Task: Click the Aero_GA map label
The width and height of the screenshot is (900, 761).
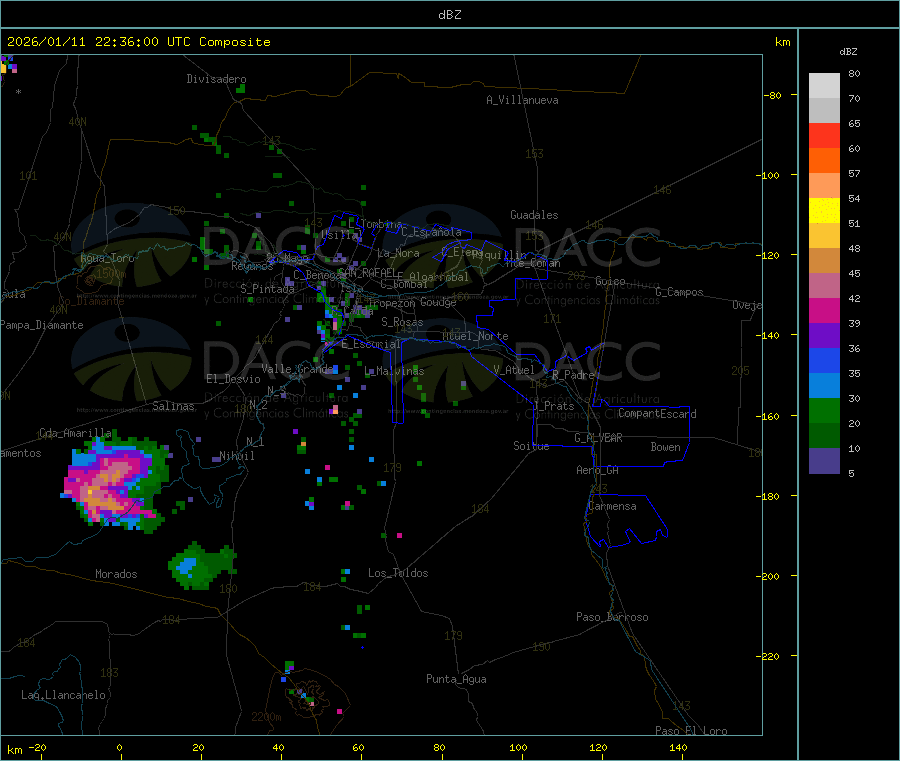Action: click(x=598, y=470)
